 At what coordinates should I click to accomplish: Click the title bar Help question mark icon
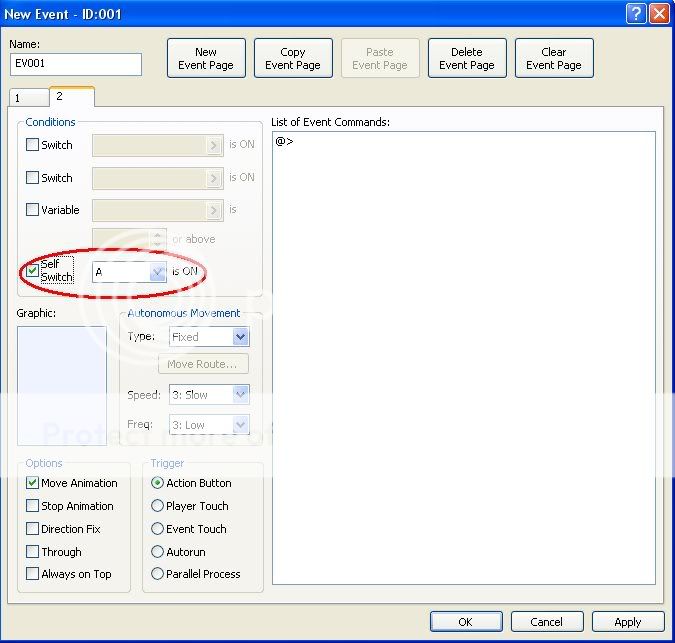tap(636, 13)
